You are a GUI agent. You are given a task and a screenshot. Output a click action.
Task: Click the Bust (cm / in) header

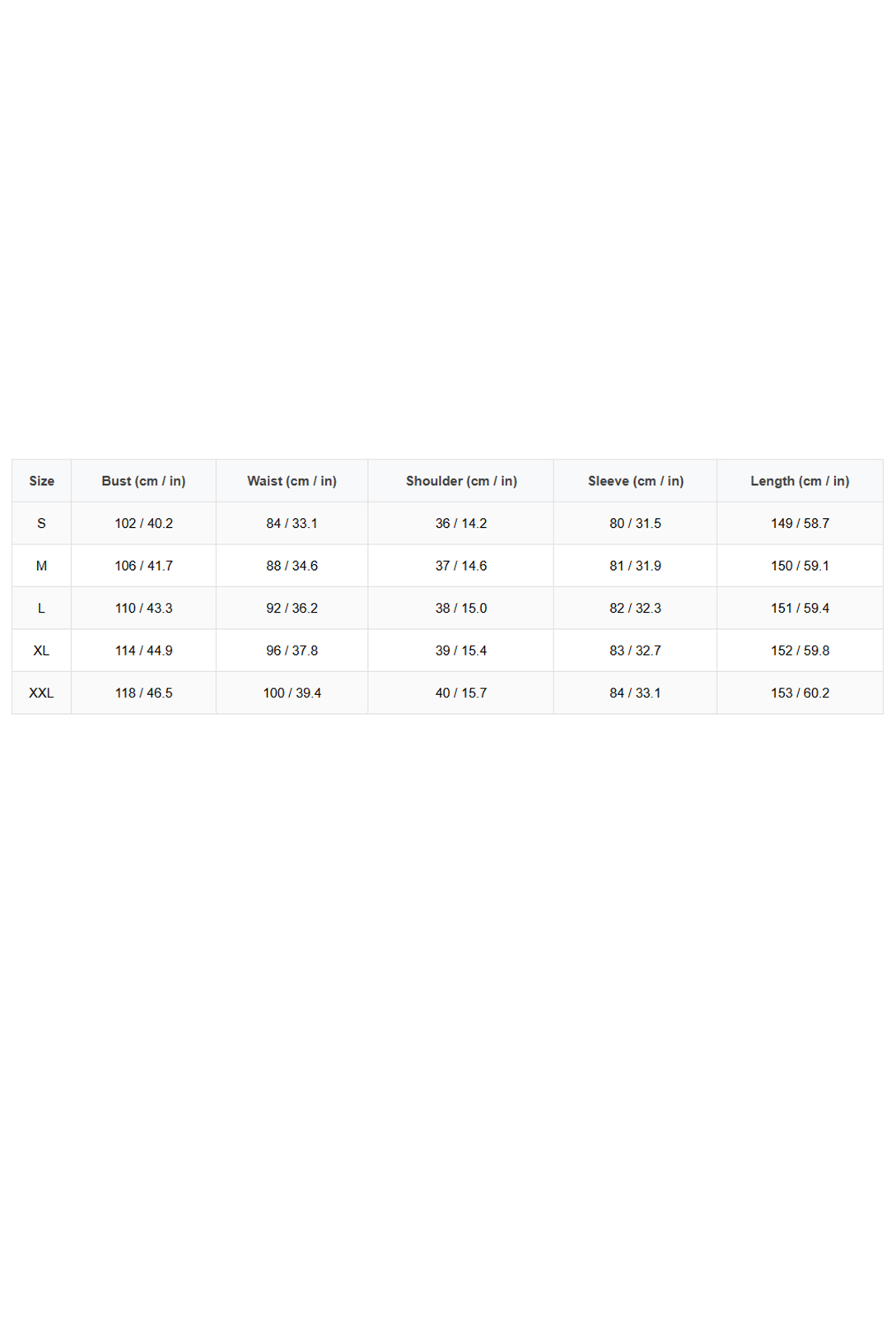click(x=143, y=481)
